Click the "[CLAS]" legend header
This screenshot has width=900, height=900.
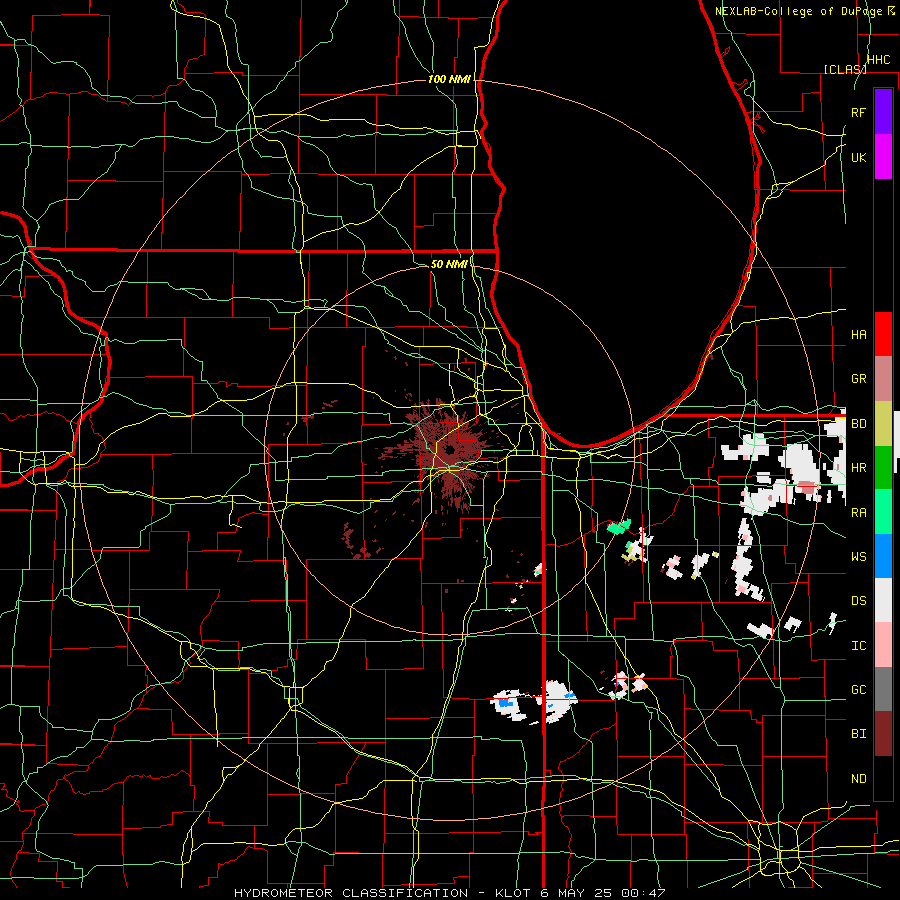pyautogui.click(x=845, y=69)
